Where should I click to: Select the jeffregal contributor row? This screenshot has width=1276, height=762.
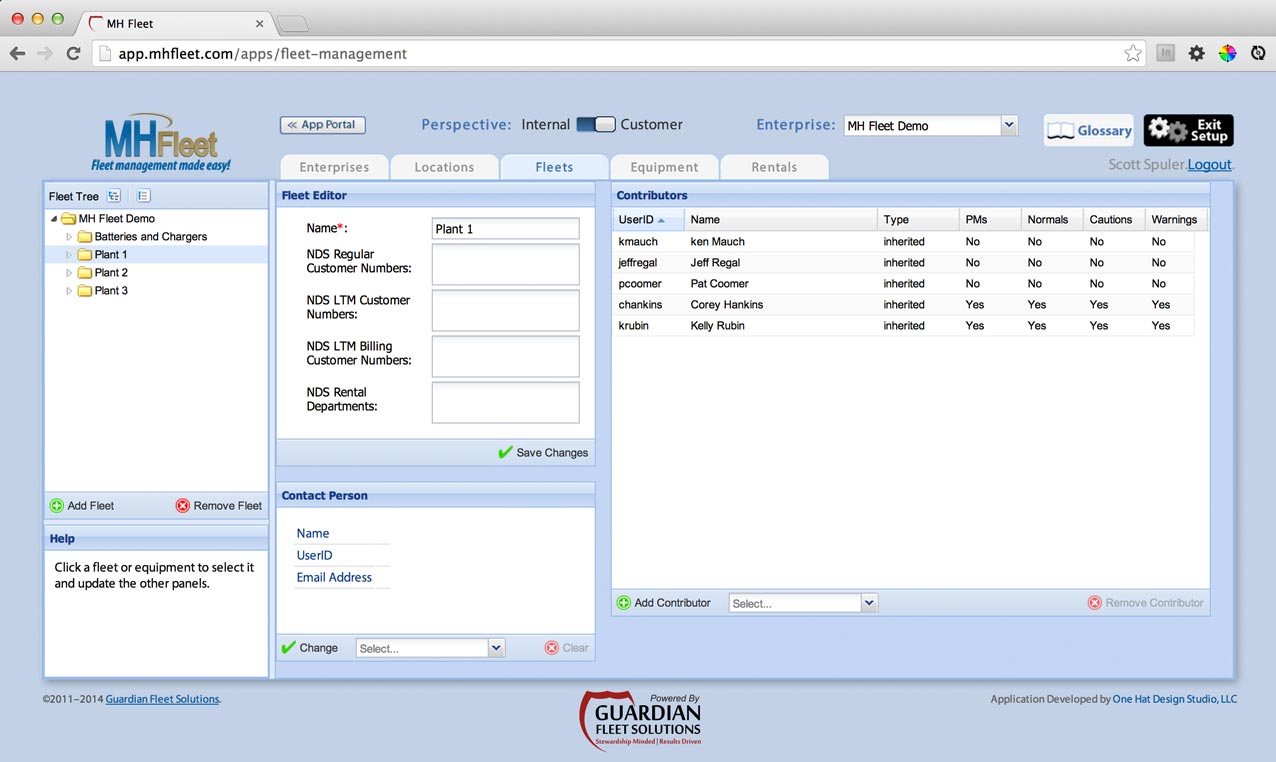pos(903,263)
